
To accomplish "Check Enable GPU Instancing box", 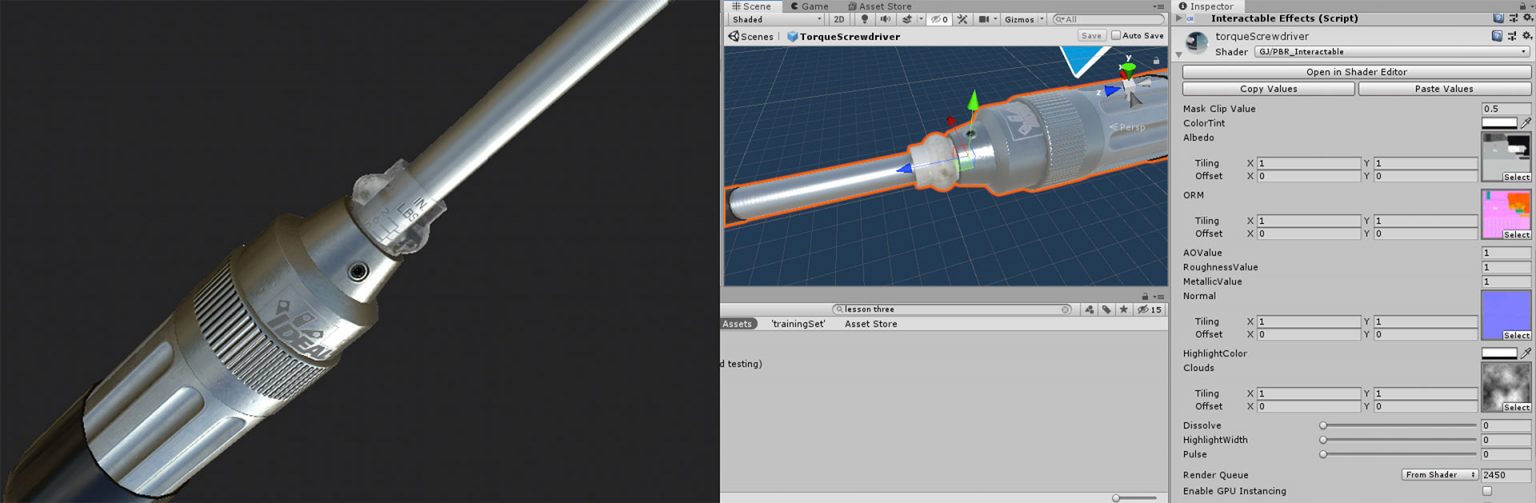I will tap(1487, 491).
